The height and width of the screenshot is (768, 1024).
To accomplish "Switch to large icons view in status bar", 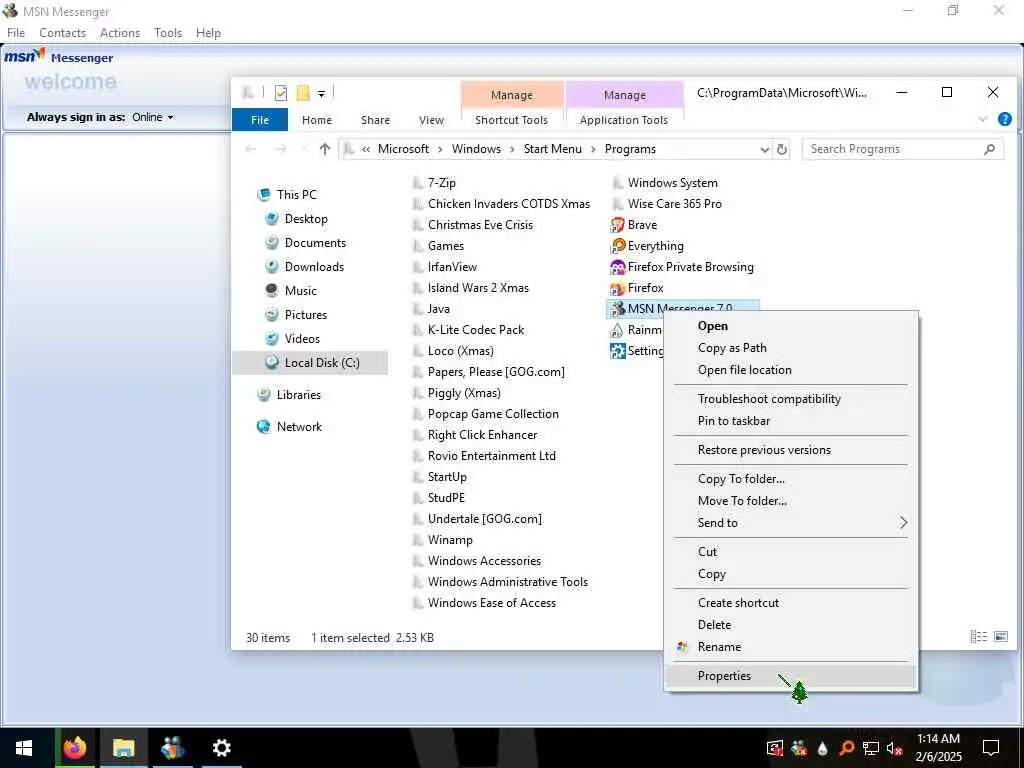I will click(1000, 637).
